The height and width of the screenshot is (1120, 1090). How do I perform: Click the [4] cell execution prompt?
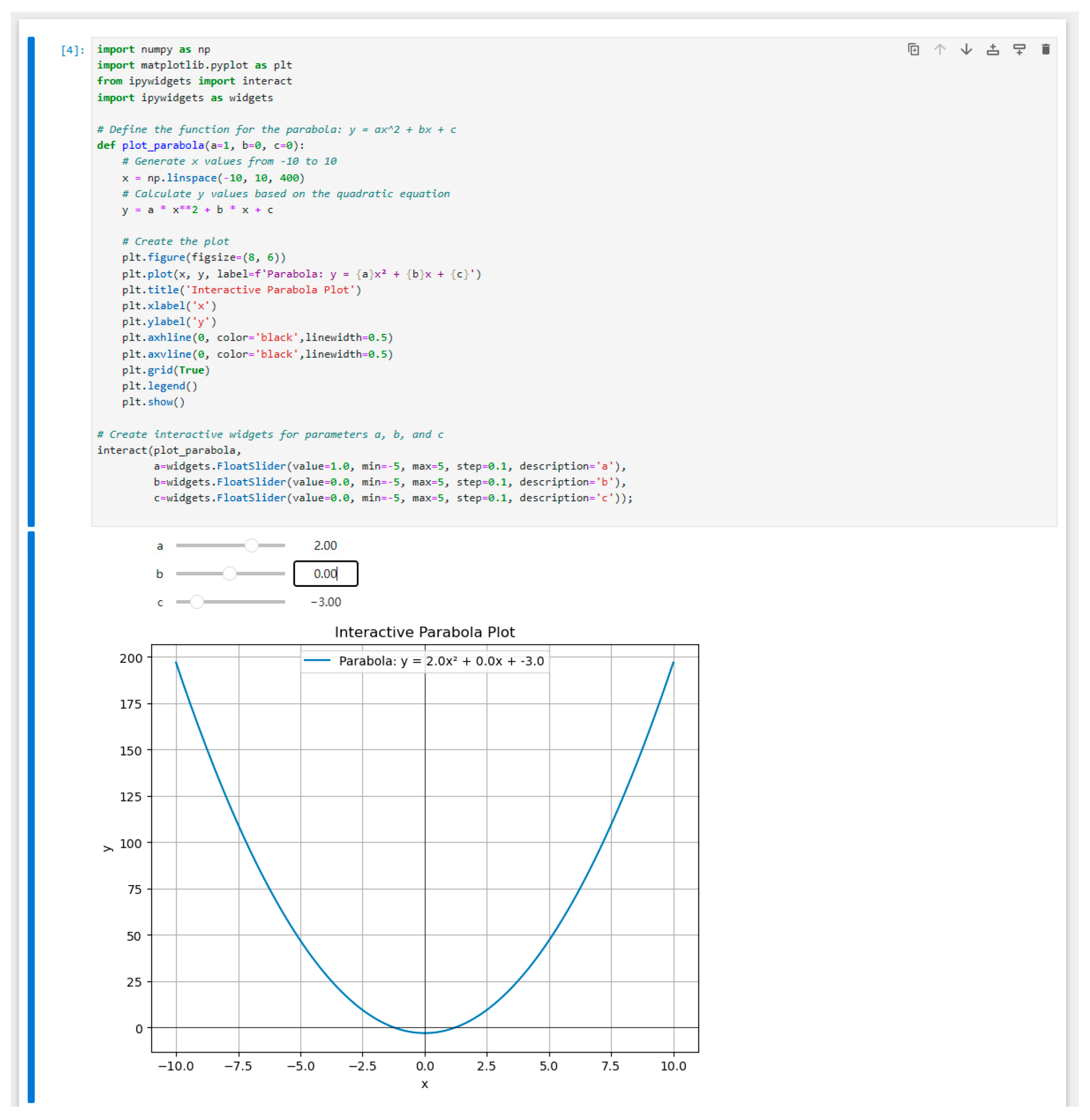(x=73, y=50)
